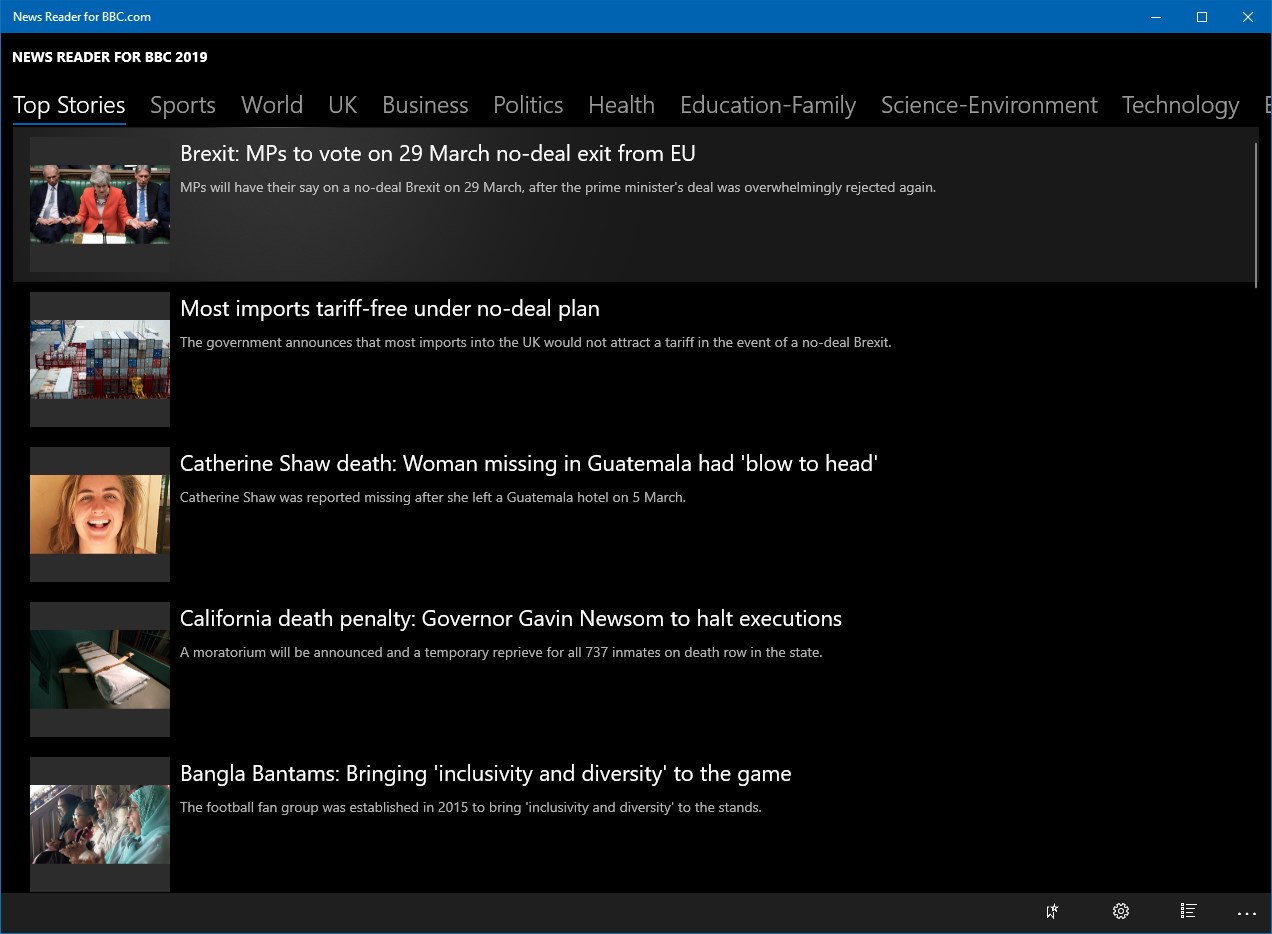Open settings via the gear icon

pyautogui.click(x=1120, y=911)
